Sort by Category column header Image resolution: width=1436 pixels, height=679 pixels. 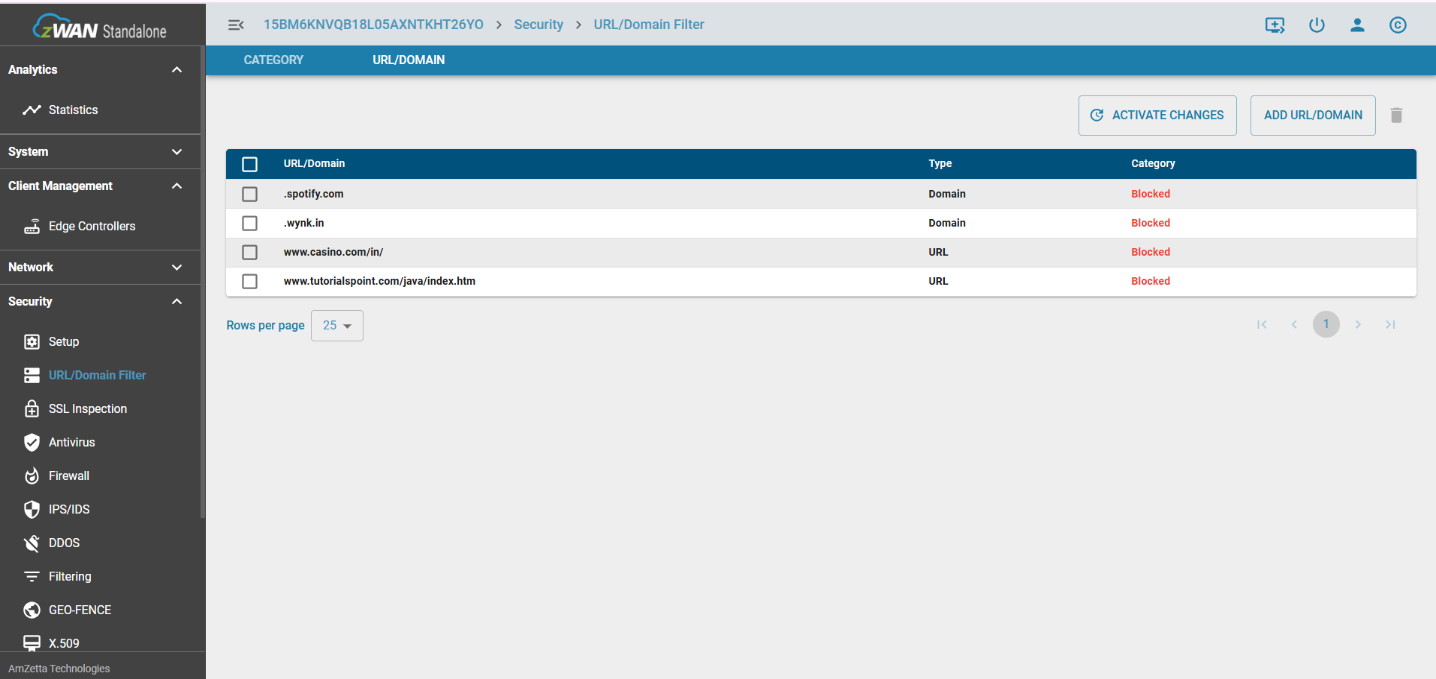[1153, 164]
